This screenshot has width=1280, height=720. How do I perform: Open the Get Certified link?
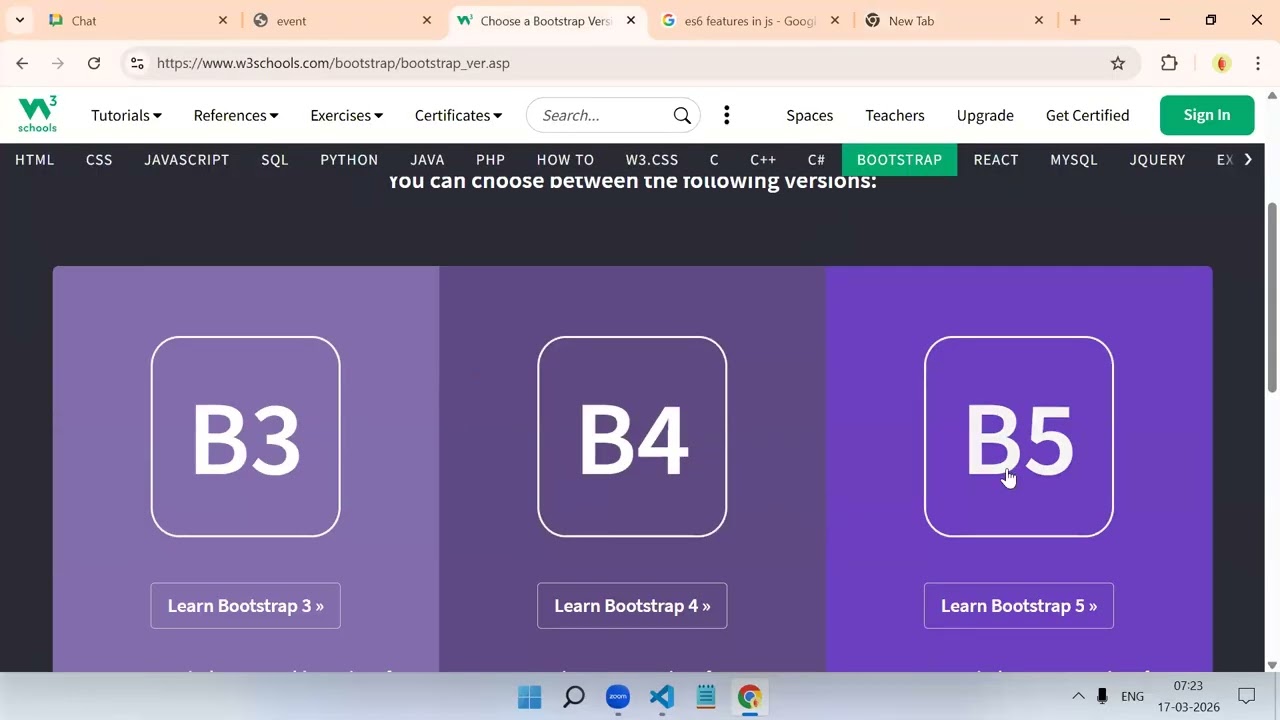(x=1087, y=115)
